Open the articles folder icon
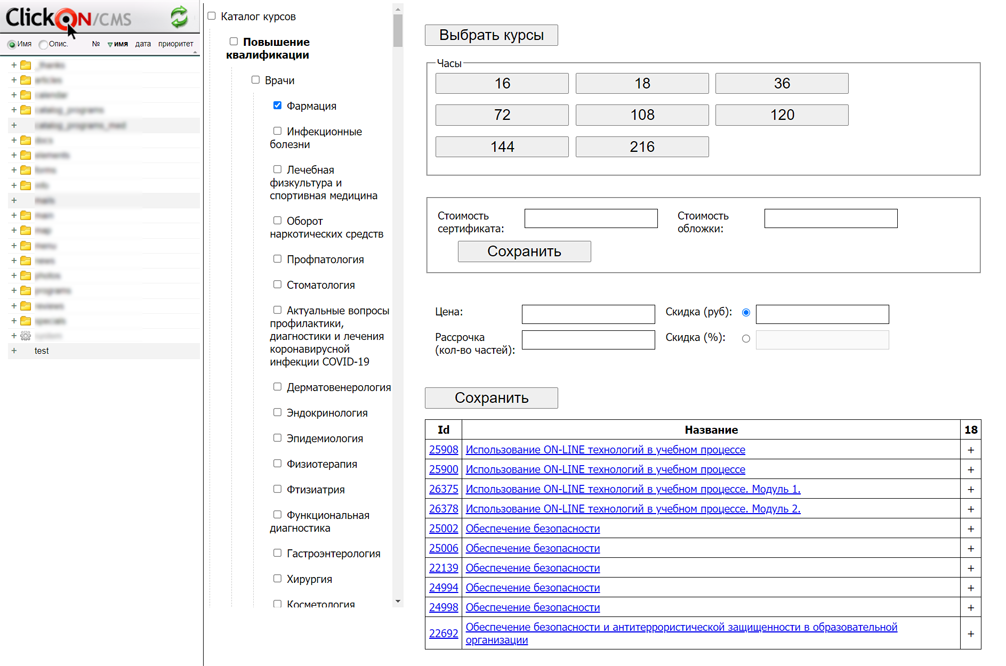The image size is (1006, 666). click(x=26, y=80)
